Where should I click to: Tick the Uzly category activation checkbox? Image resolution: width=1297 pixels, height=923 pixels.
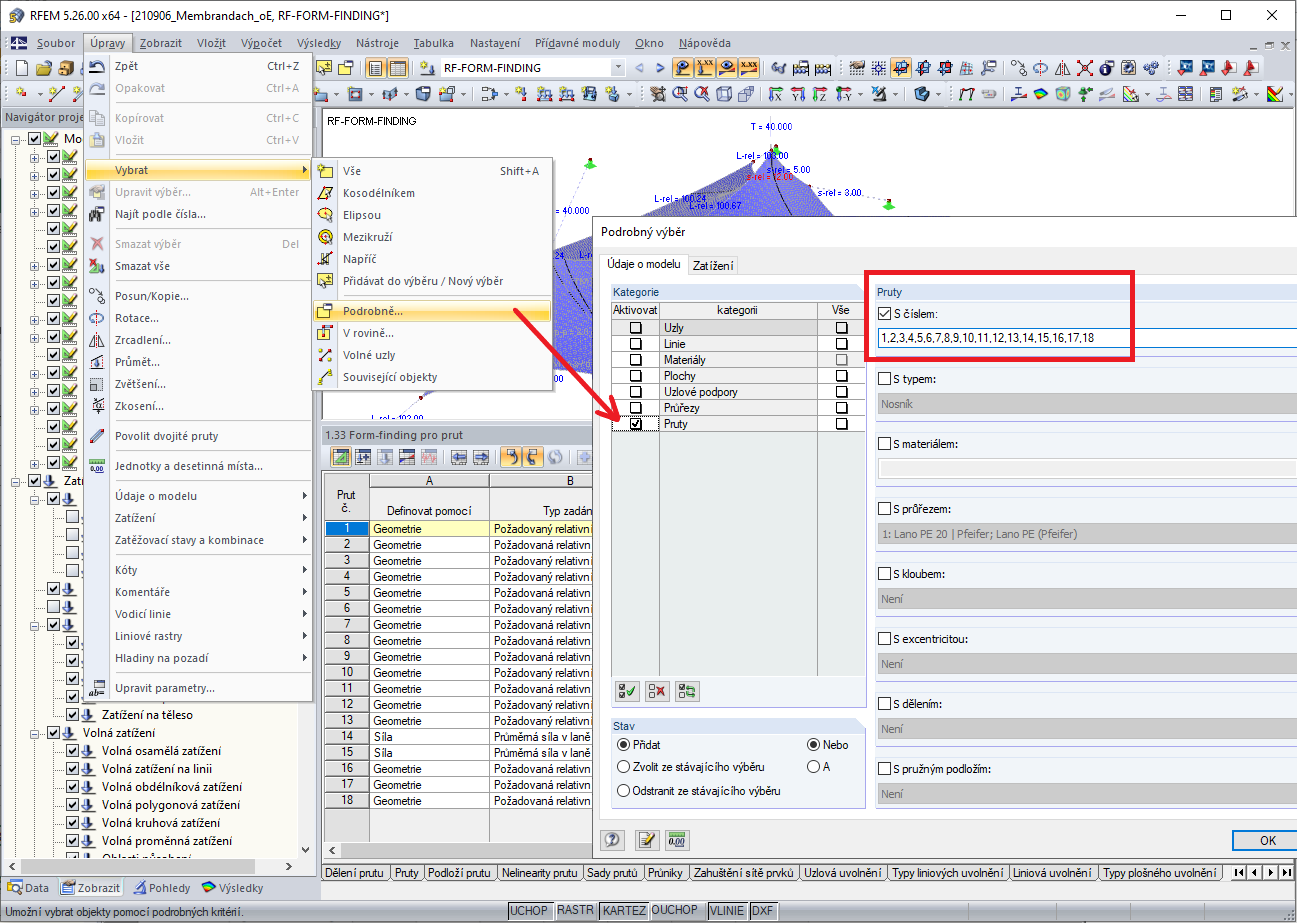click(635, 328)
